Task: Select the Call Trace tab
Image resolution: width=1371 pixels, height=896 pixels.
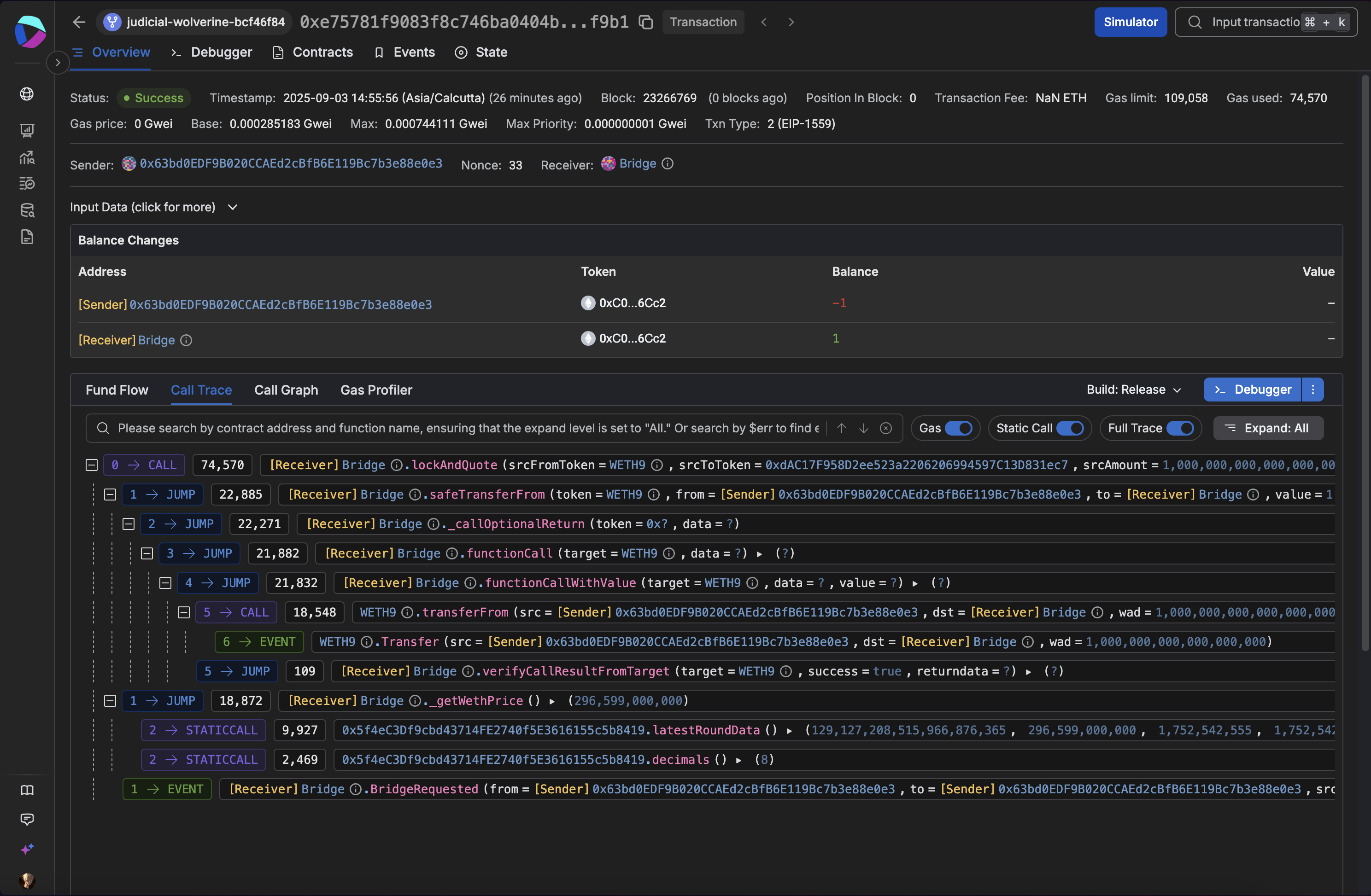Action: coord(201,390)
